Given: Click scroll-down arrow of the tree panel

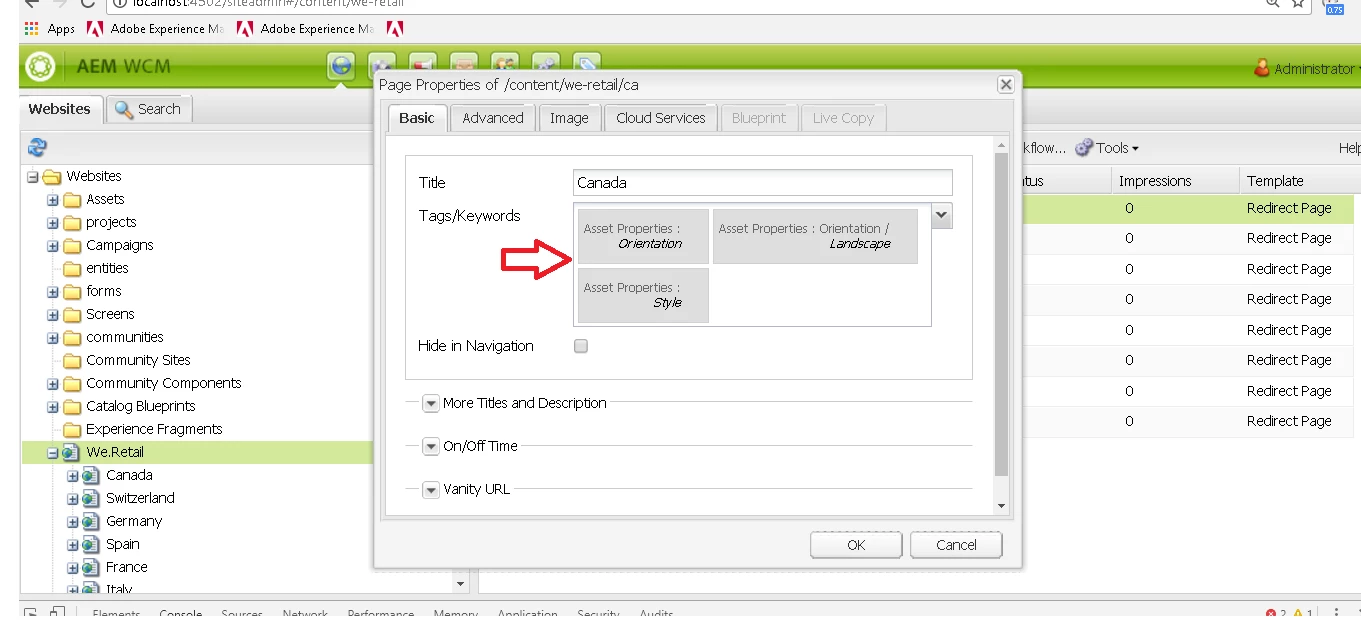Looking at the screenshot, I should [x=461, y=584].
